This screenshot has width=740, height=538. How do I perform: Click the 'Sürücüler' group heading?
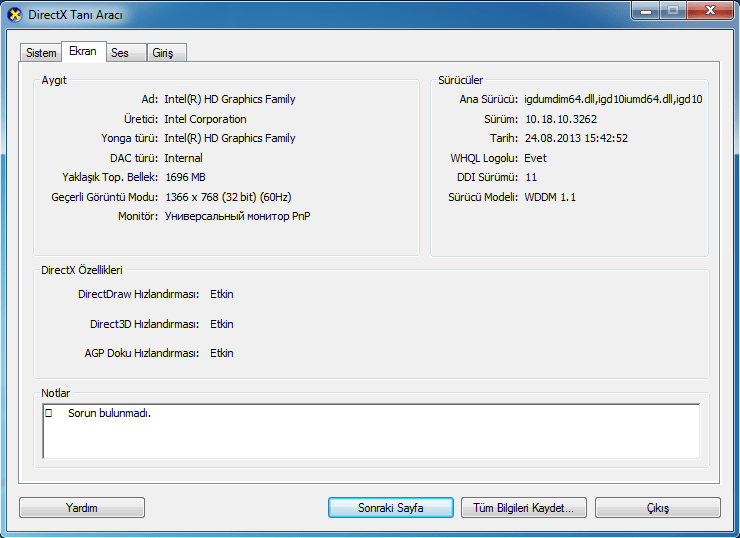pos(461,80)
